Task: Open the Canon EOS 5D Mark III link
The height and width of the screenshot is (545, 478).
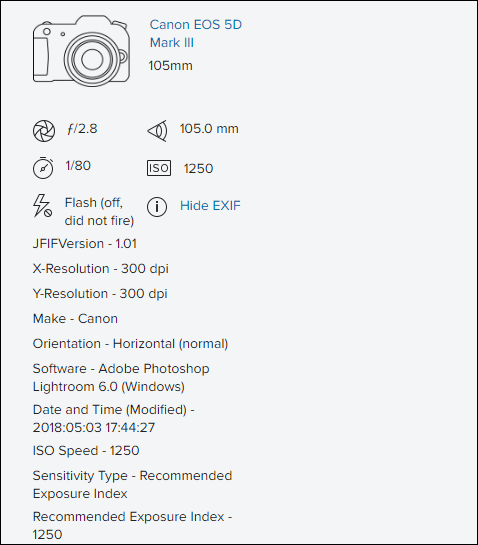Action: tap(196, 34)
